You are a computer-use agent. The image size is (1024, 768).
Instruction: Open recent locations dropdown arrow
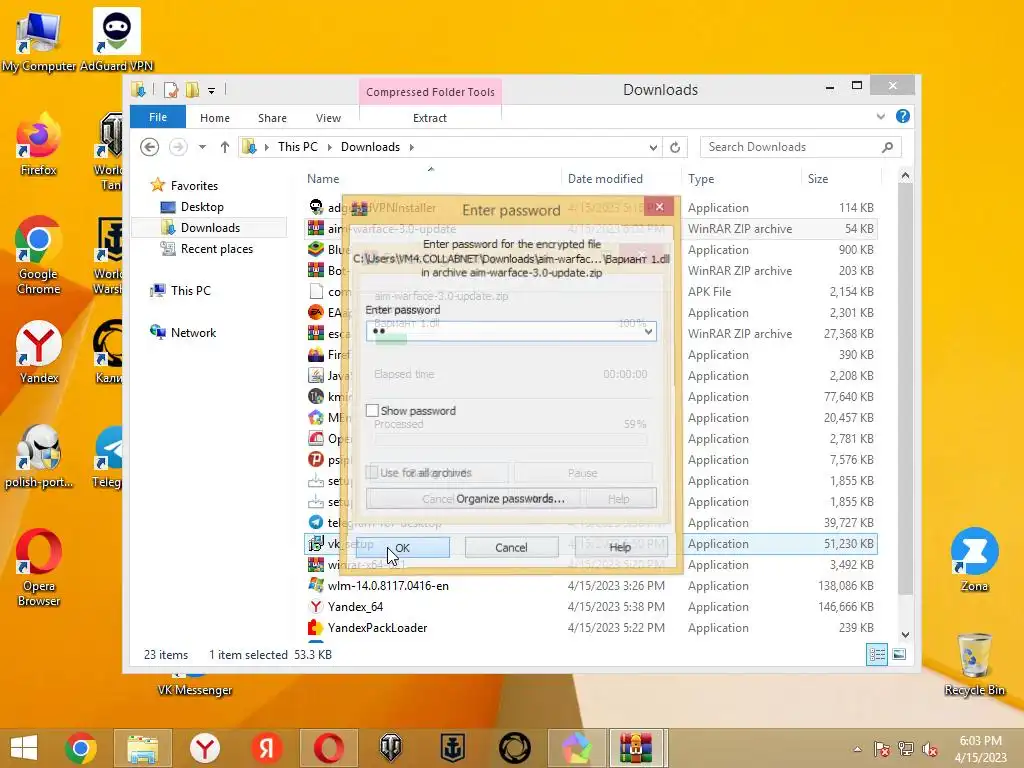tap(202, 147)
